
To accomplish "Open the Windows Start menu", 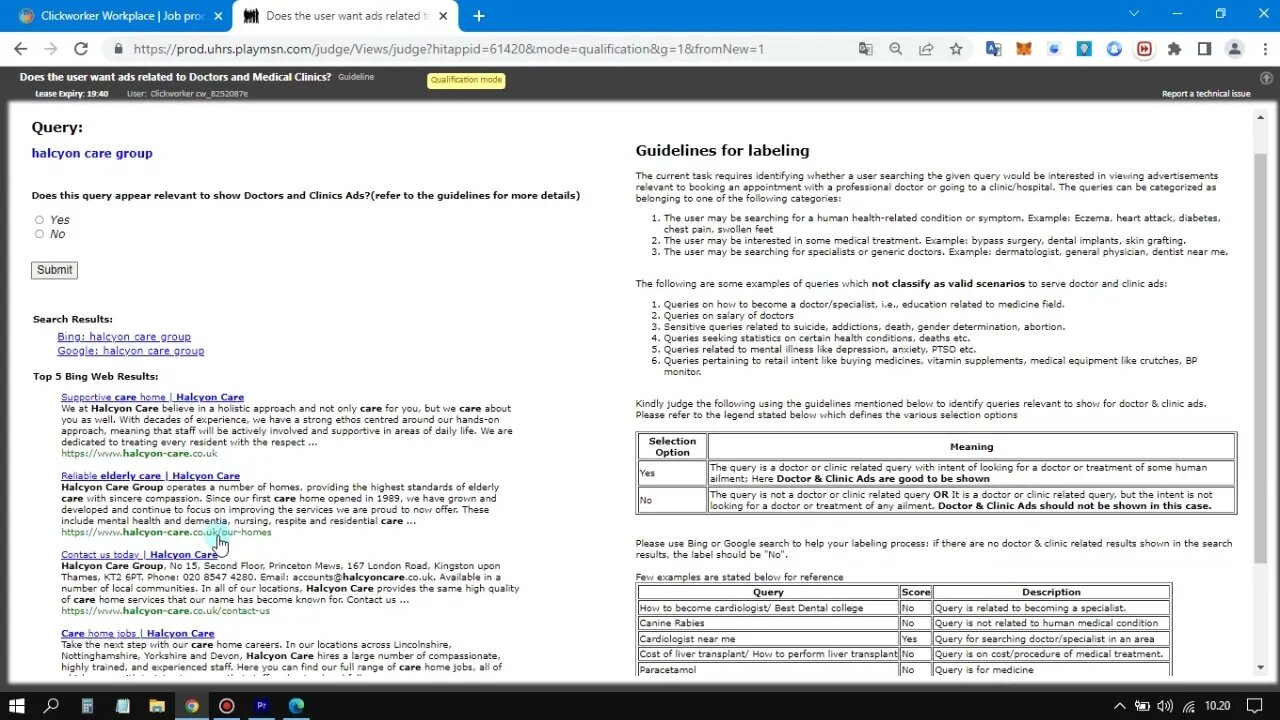I will point(17,705).
